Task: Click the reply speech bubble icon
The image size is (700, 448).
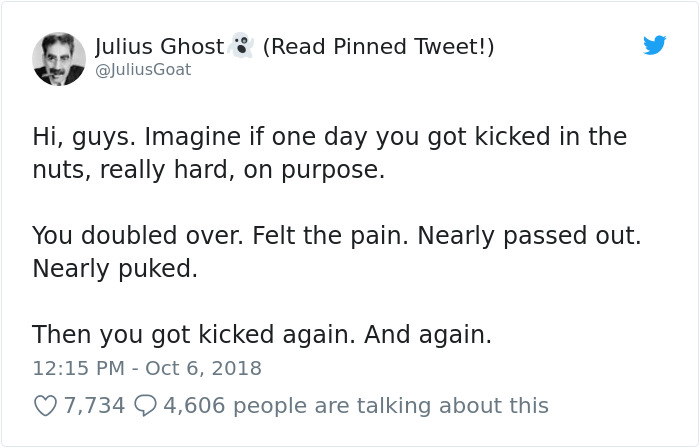Action: [144, 405]
